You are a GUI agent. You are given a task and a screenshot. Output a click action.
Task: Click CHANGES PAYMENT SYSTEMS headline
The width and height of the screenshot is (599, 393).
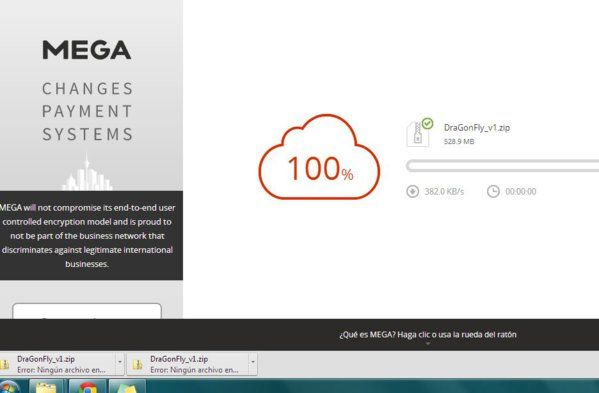point(87,112)
